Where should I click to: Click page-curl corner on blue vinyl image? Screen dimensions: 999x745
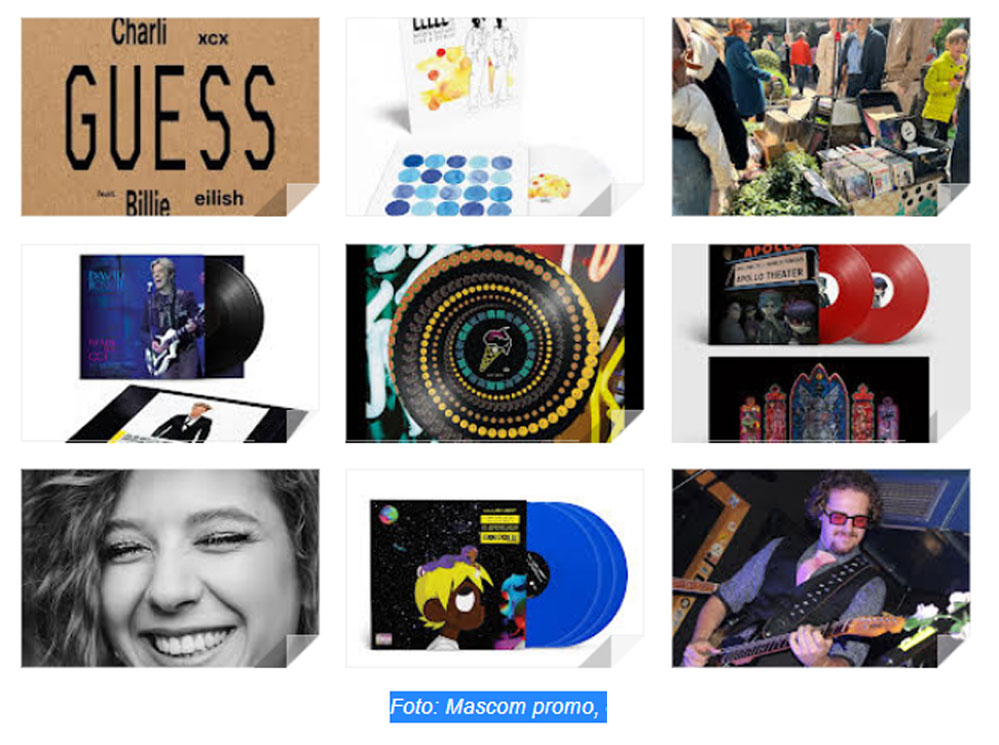(x=627, y=651)
